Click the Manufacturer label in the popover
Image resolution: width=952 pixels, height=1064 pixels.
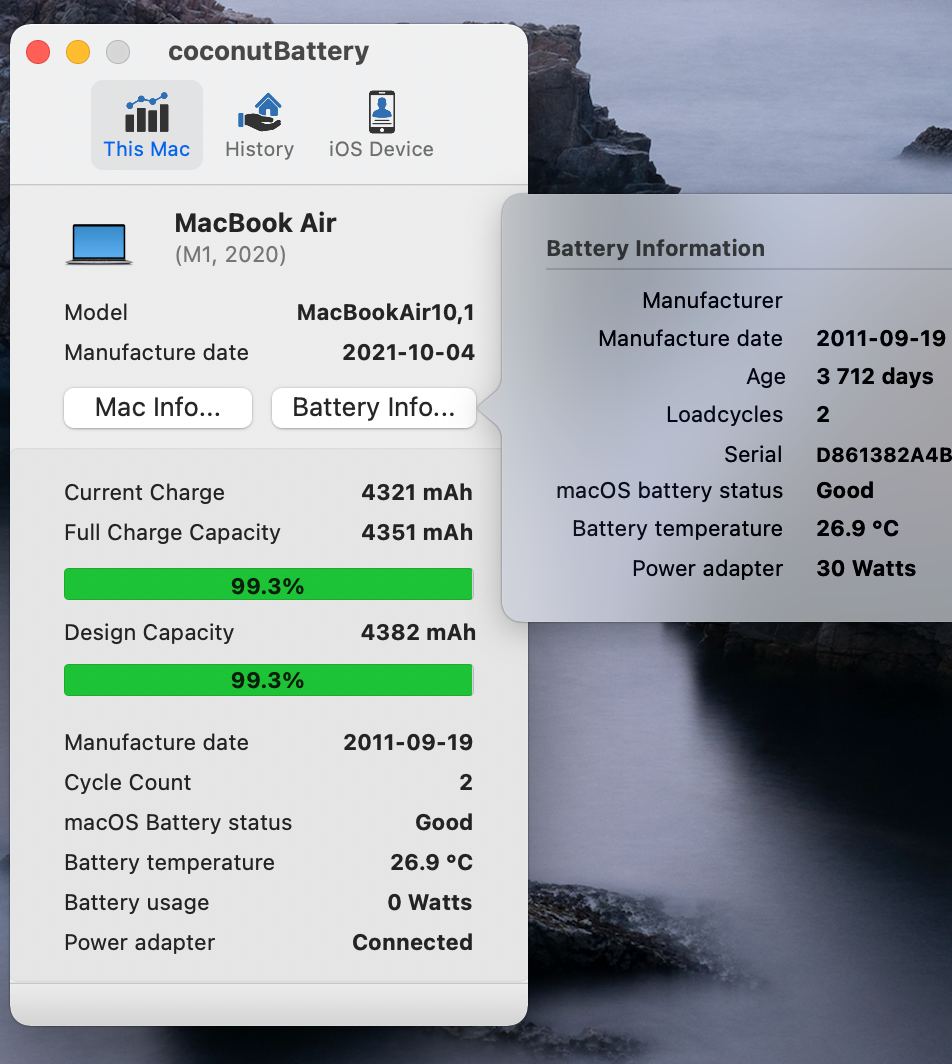pos(712,301)
